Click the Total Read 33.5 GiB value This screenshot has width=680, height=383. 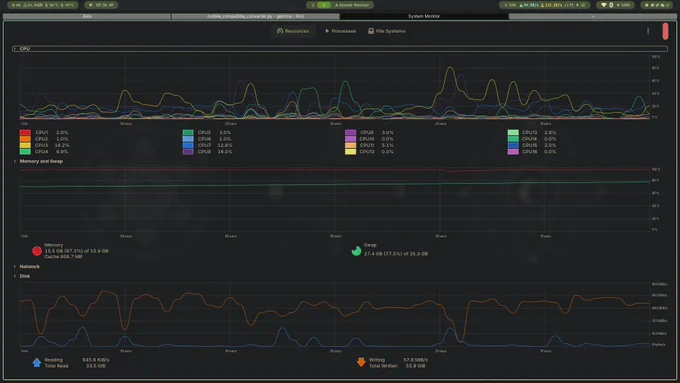[95, 366]
